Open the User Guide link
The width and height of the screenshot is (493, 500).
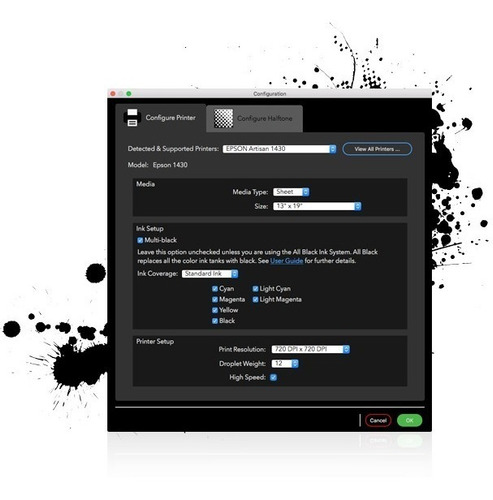tap(286, 261)
